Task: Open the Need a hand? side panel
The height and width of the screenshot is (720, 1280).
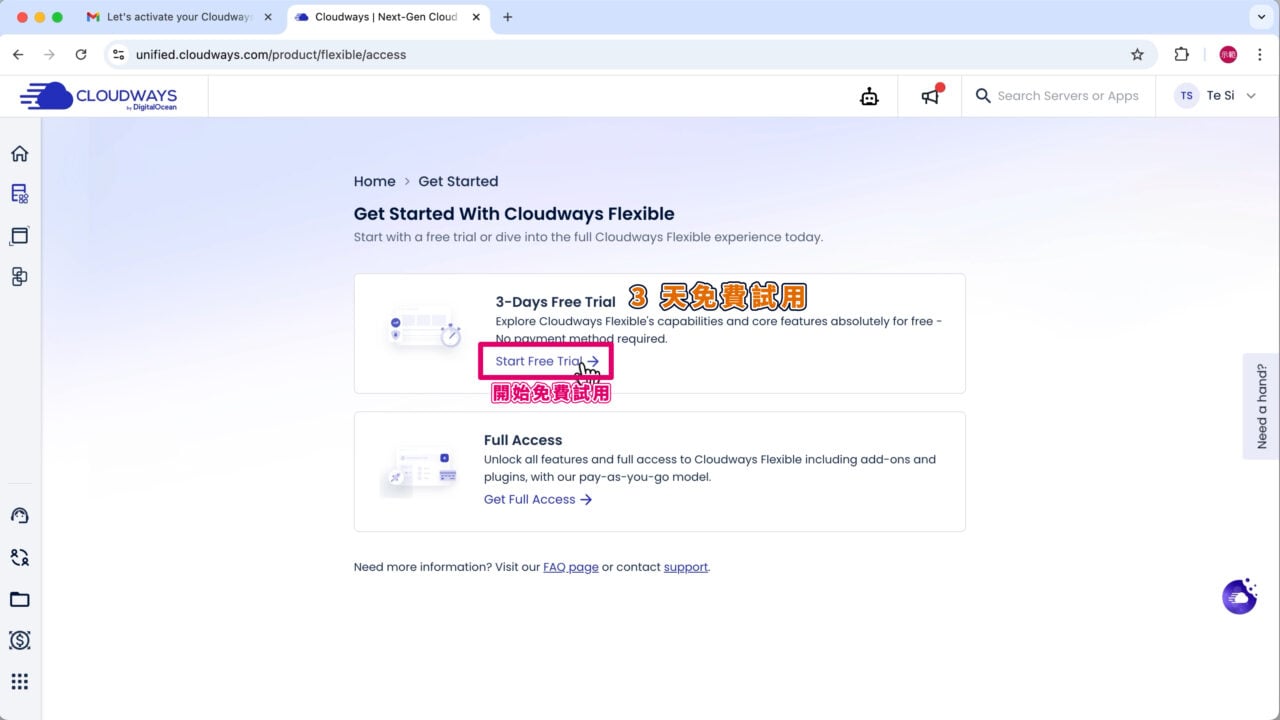Action: pos(1261,405)
